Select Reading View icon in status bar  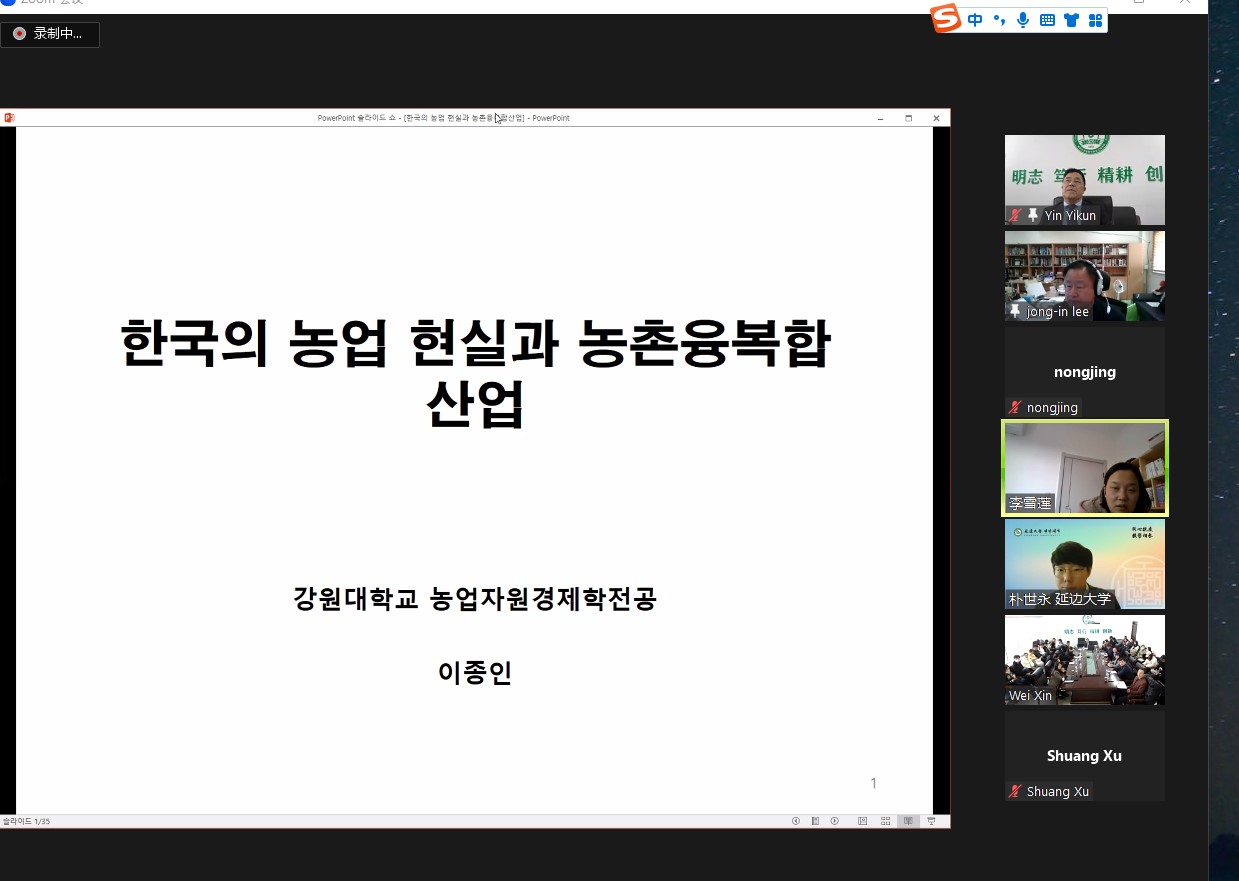(x=908, y=821)
